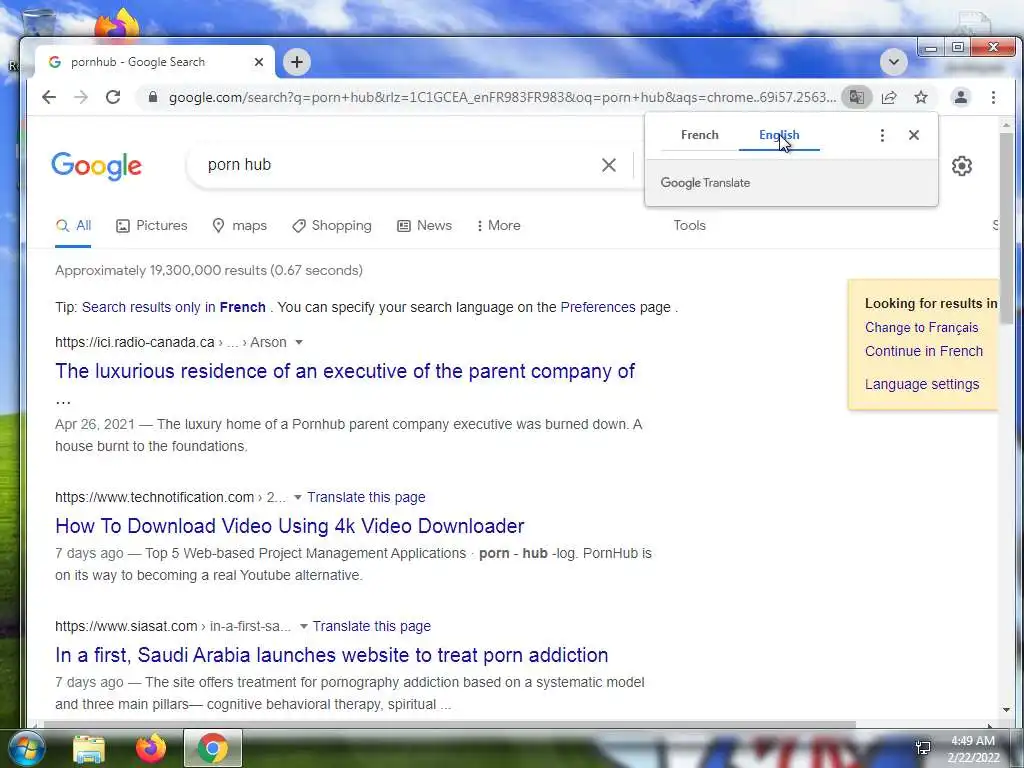1024x768 pixels.
Task: Open the Shopping results tab
Action: tap(332, 226)
